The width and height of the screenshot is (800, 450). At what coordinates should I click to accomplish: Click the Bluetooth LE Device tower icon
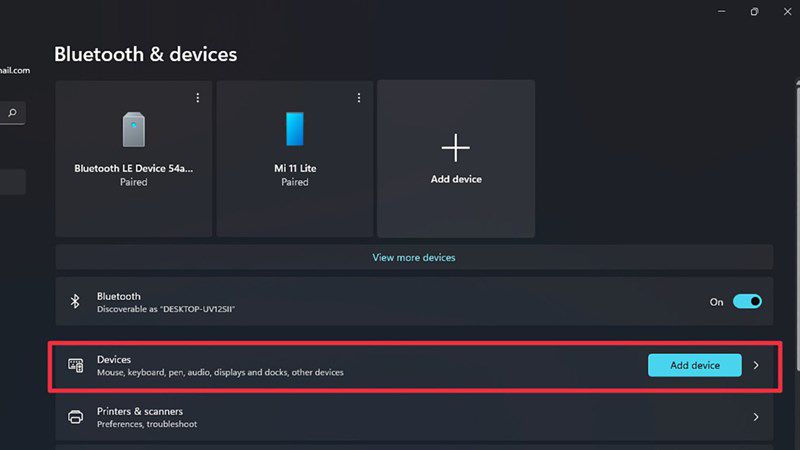pos(134,130)
